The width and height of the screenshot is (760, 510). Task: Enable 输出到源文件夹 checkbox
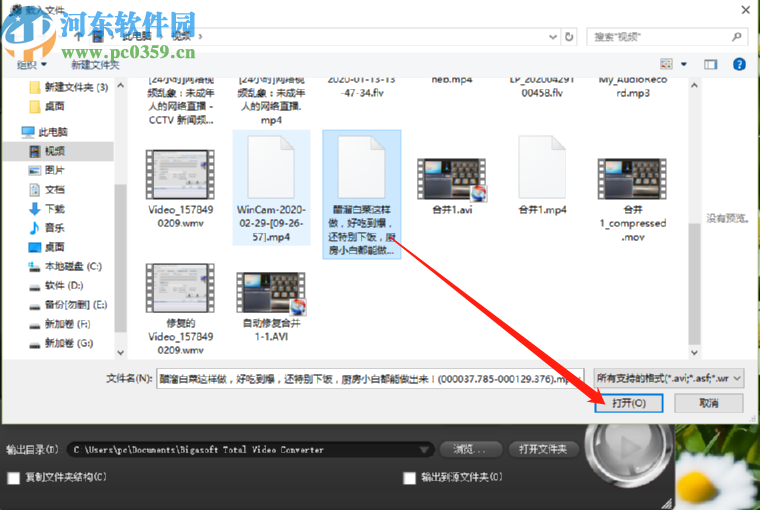coord(410,478)
